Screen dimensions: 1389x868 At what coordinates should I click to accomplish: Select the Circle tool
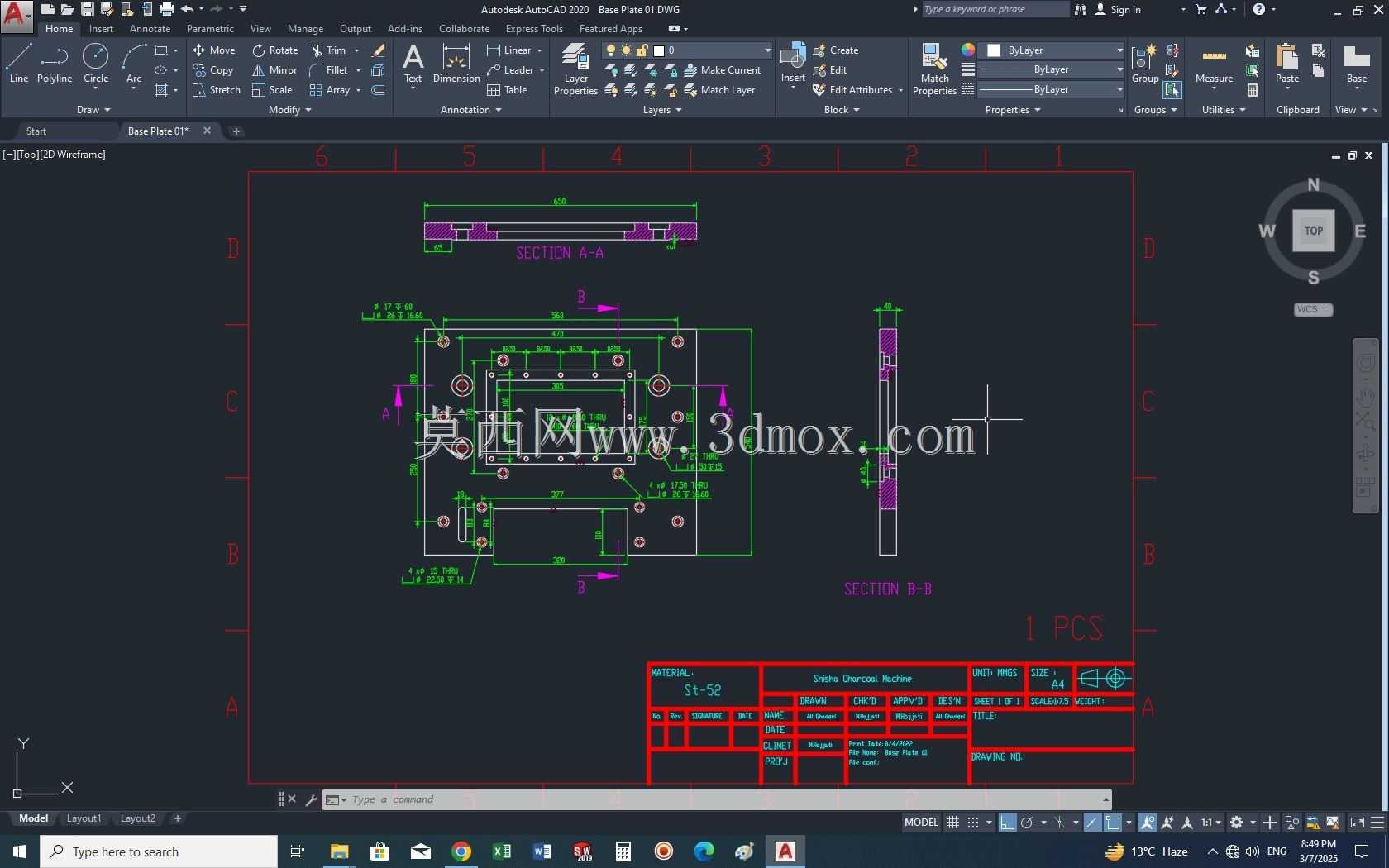tap(96, 64)
